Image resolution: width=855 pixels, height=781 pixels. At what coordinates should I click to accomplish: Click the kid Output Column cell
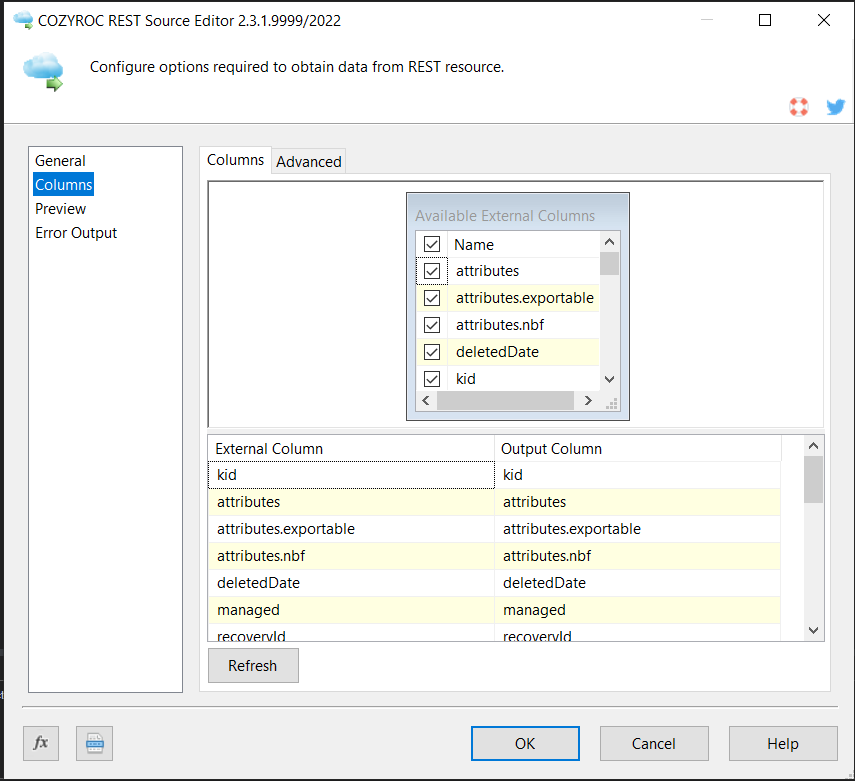click(637, 475)
